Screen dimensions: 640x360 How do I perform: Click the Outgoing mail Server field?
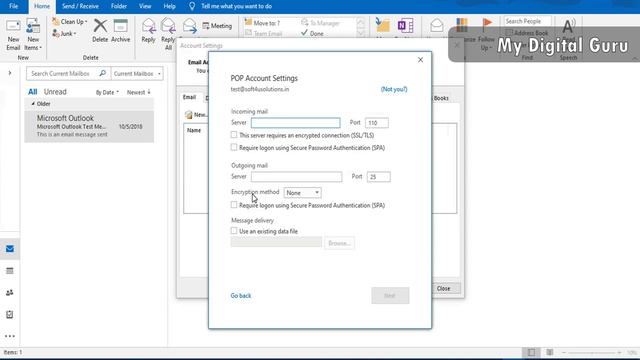(x=297, y=177)
